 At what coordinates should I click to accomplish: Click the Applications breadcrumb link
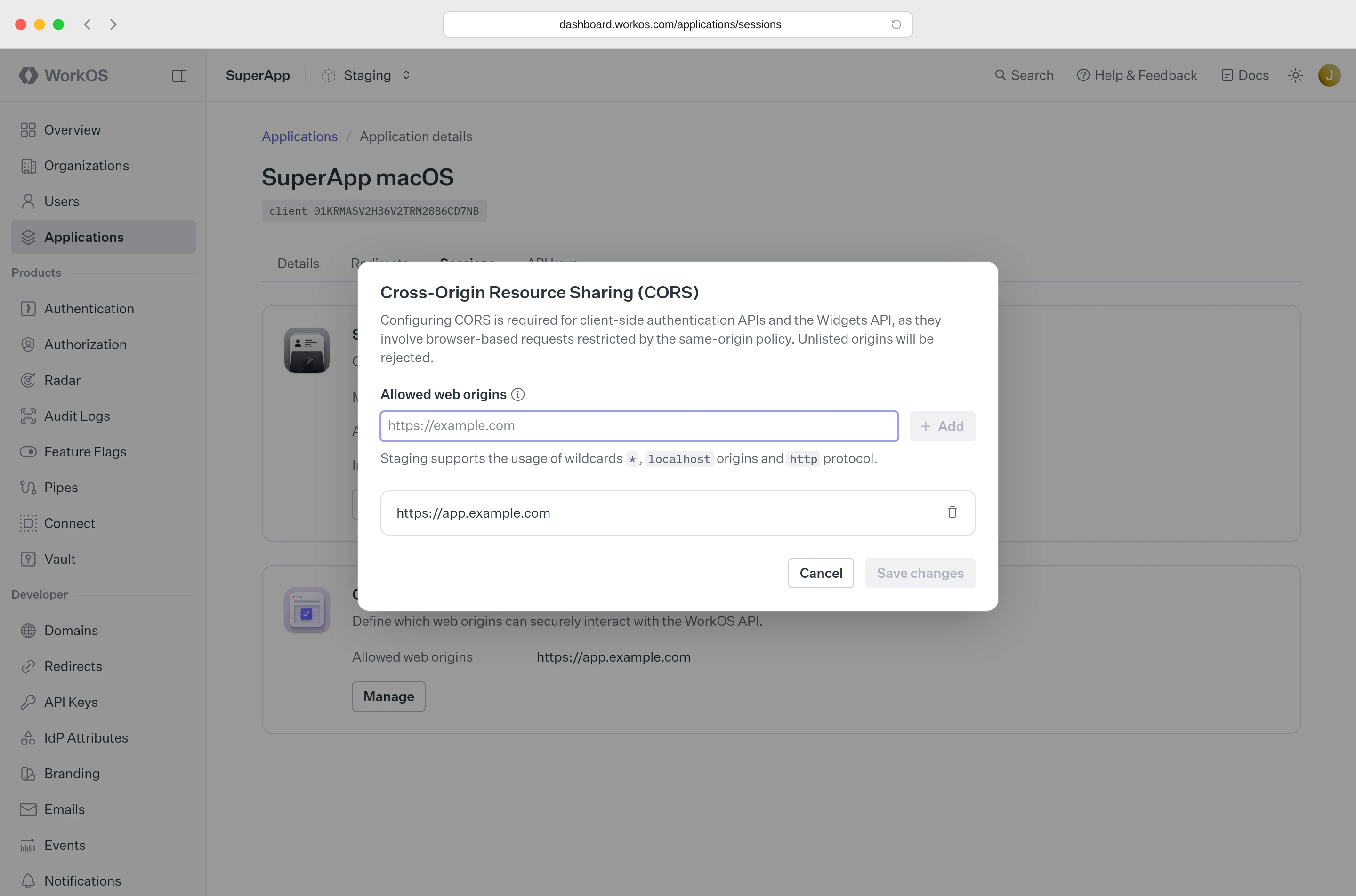tap(299, 136)
